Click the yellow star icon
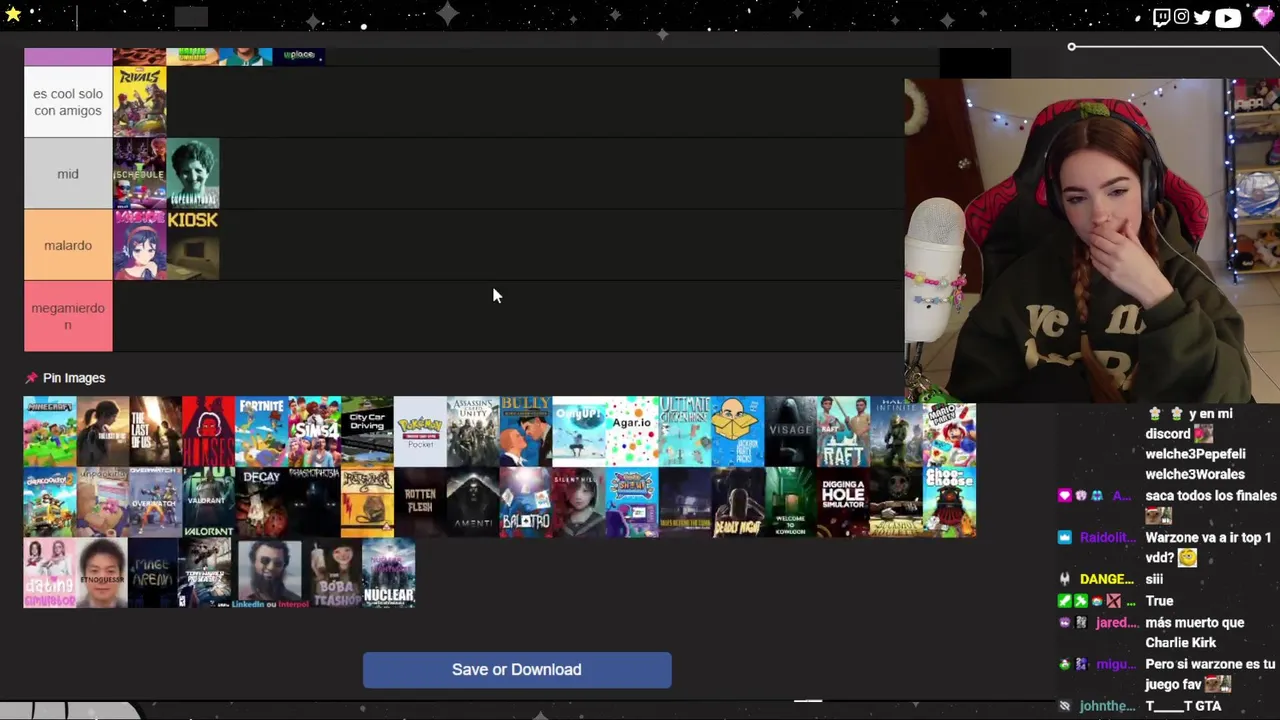Viewport: 1280px width, 720px height. tap(13, 15)
